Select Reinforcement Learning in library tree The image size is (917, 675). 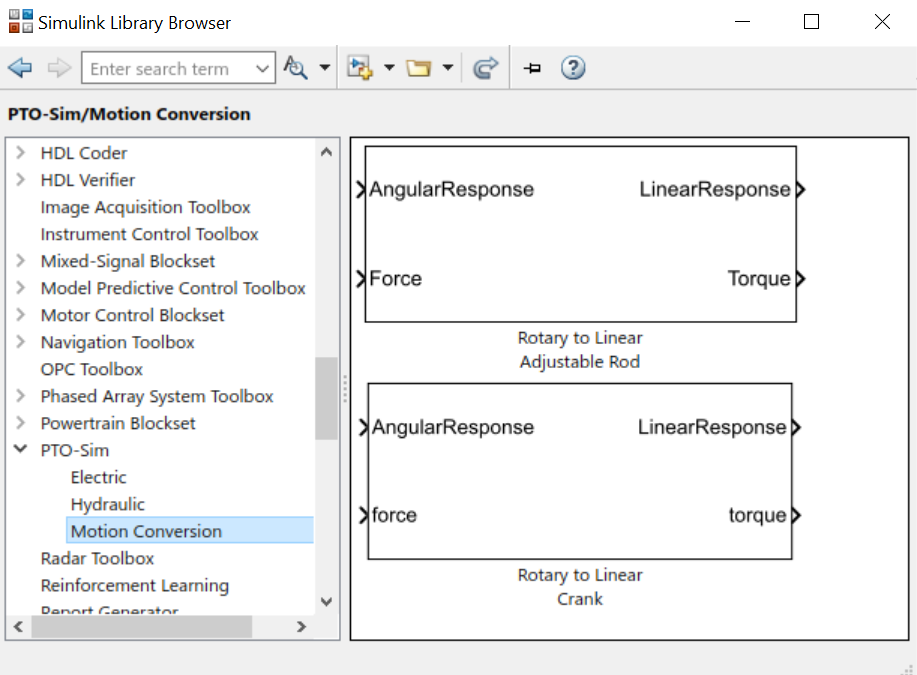pyautogui.click(x=135, y=586)
